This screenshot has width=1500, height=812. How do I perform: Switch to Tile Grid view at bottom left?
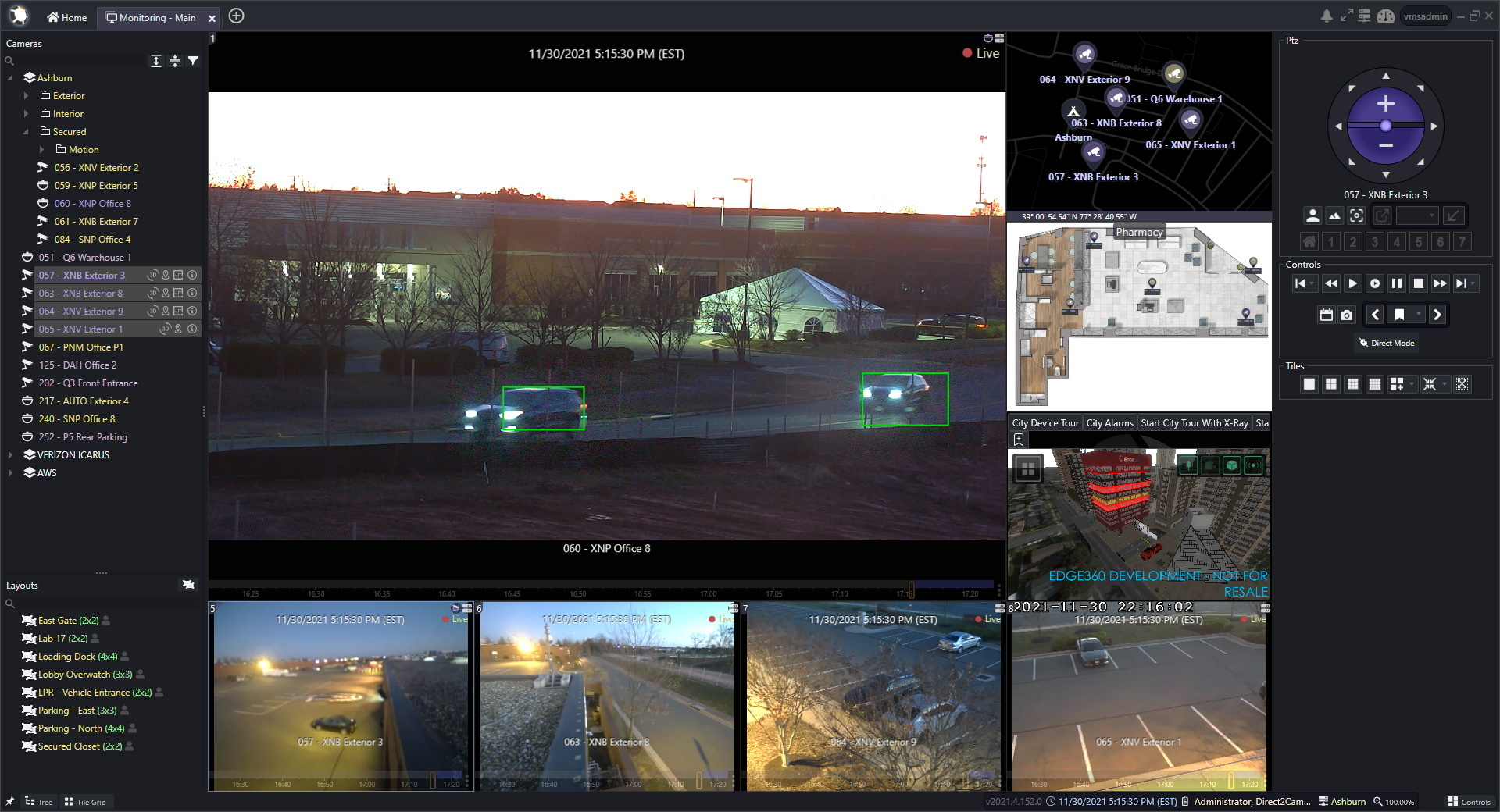coord(86,802)
